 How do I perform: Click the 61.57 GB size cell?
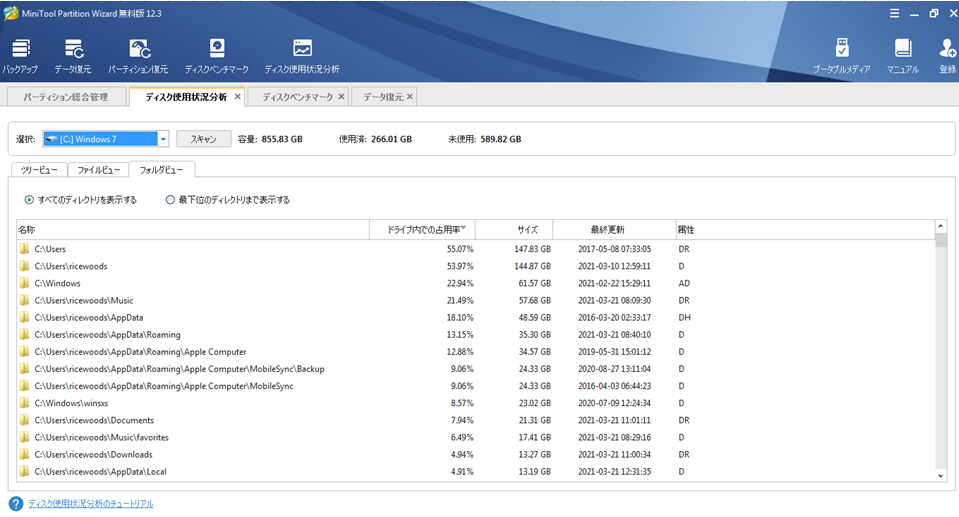535,283
